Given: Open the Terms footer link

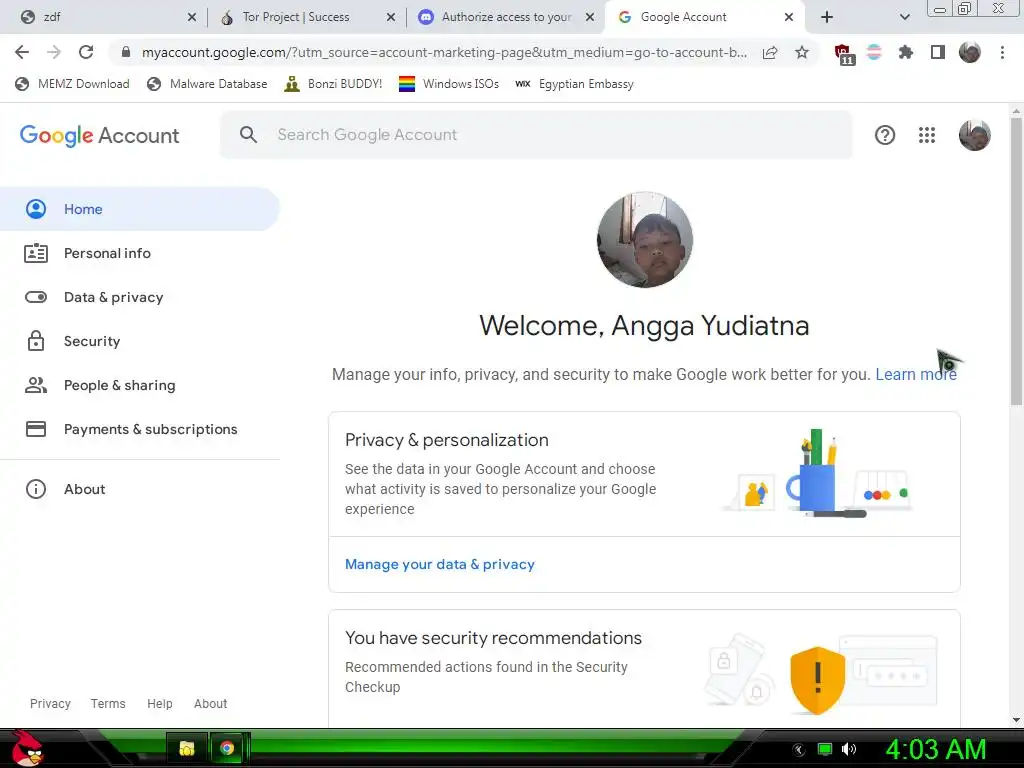Looking at the screenshot, I should (x=108, y=703).
